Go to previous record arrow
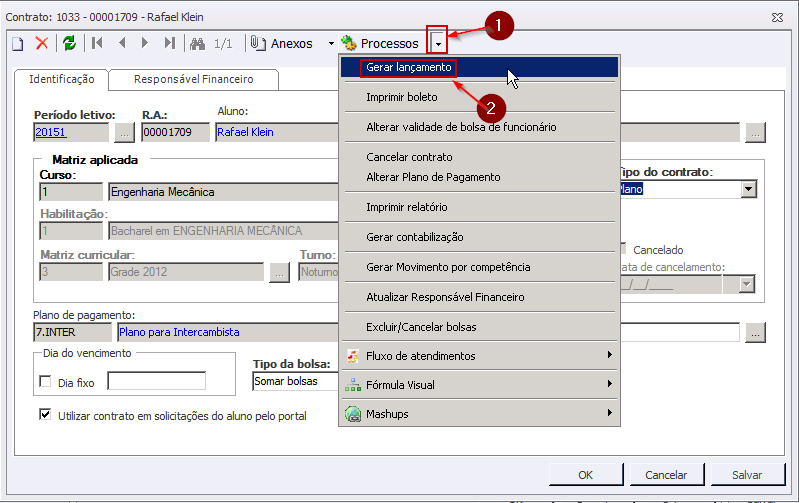The width and height of the screenshot is (799, 503). (122, 43)
